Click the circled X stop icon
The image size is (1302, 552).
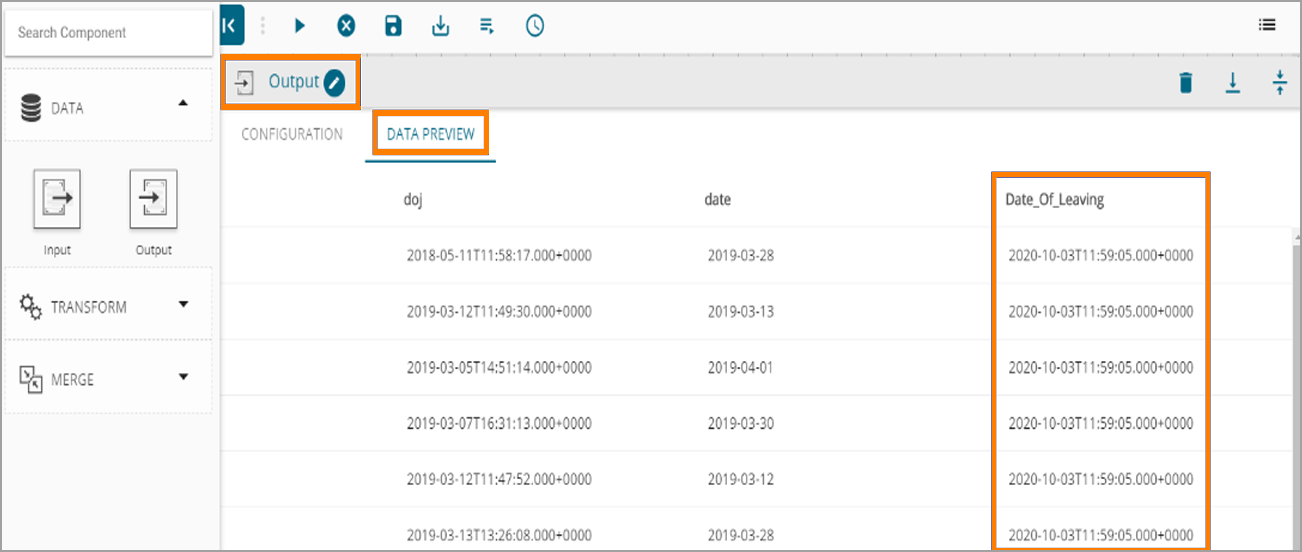(346, 26)
